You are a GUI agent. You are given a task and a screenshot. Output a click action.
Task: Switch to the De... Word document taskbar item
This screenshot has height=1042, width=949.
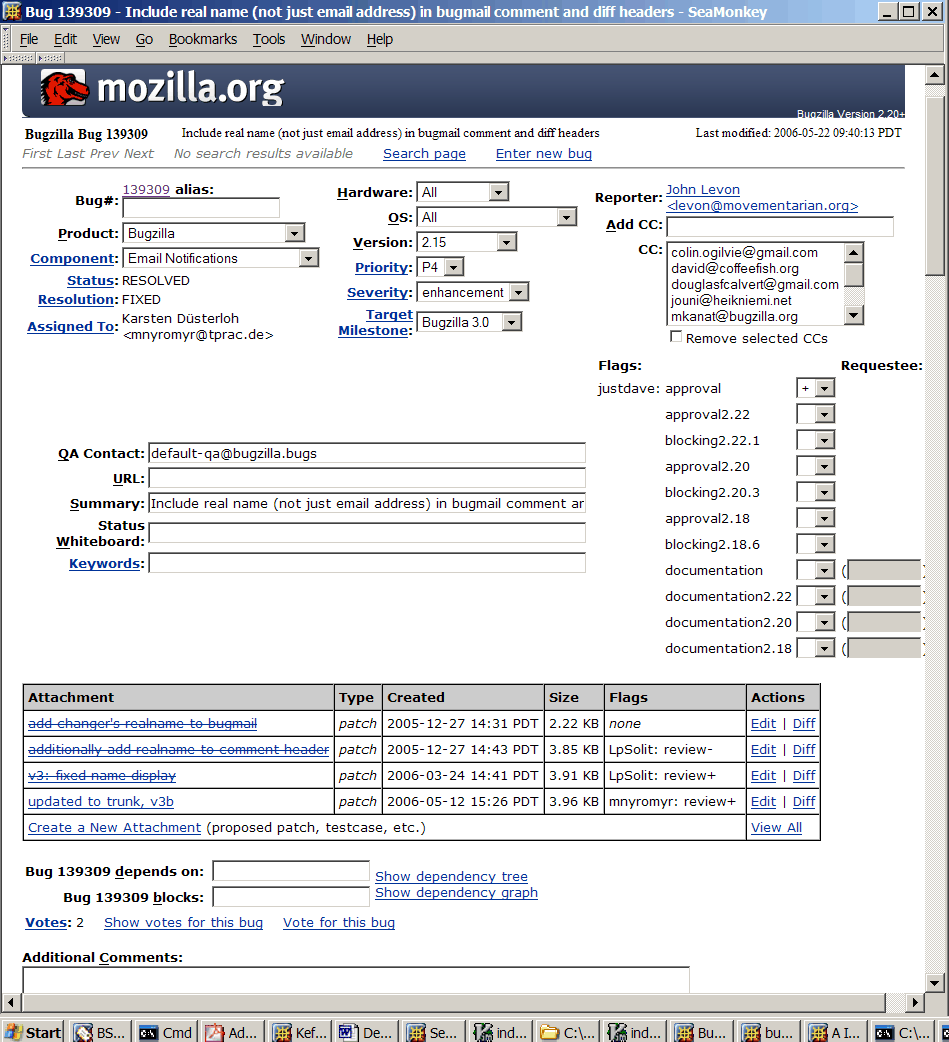click(367, 1032)
